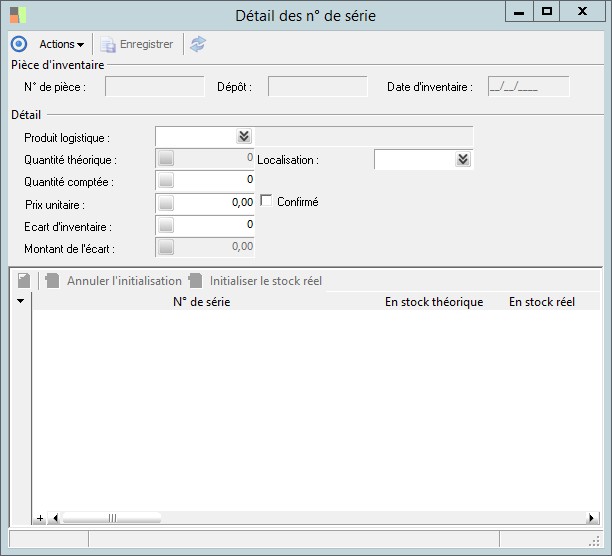Click the Date d'inventaire field
The width and height of the screenshot is (612, 556).
[x=528, y=87]
